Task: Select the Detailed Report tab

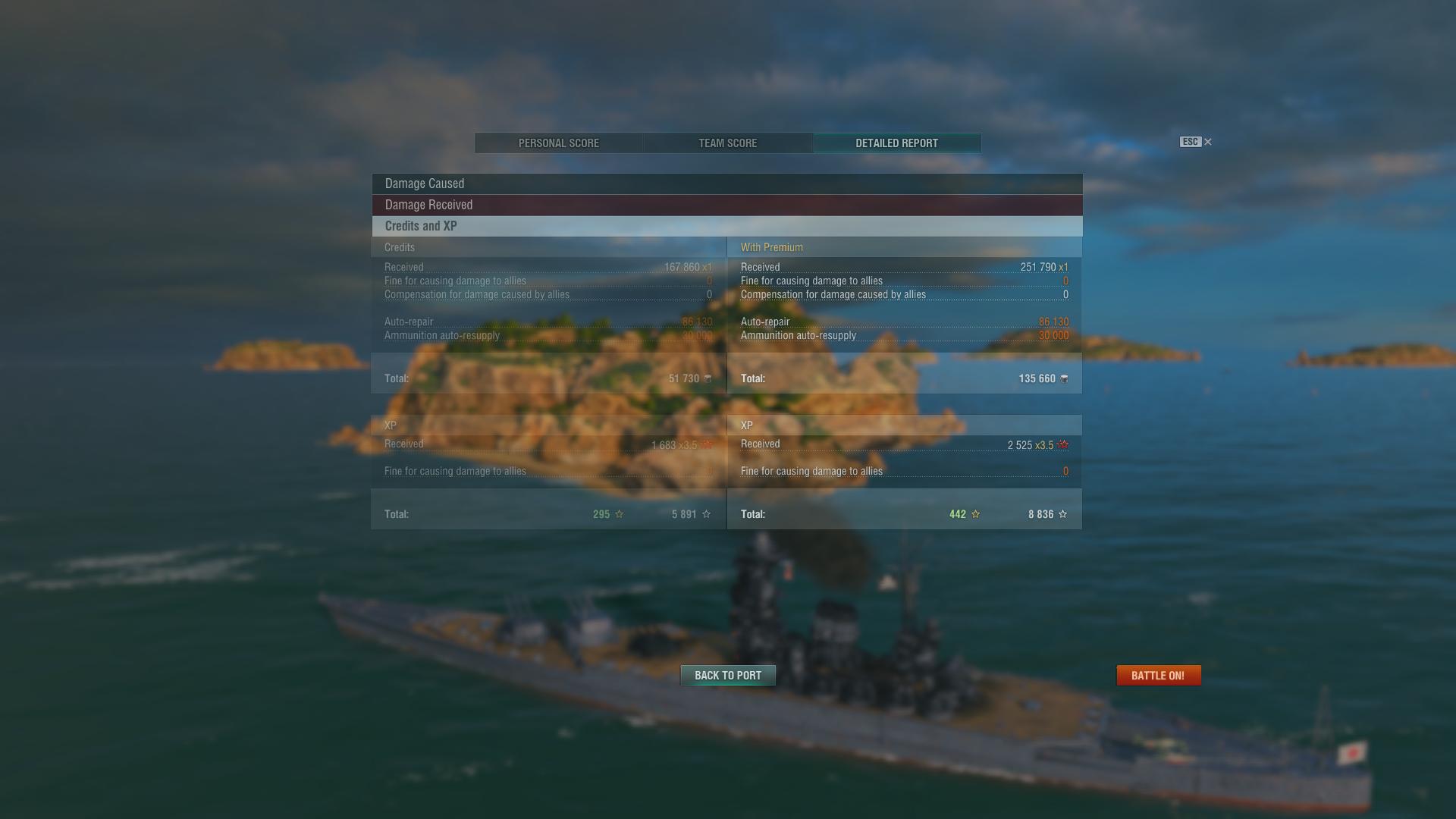Action: pos(897,143)
